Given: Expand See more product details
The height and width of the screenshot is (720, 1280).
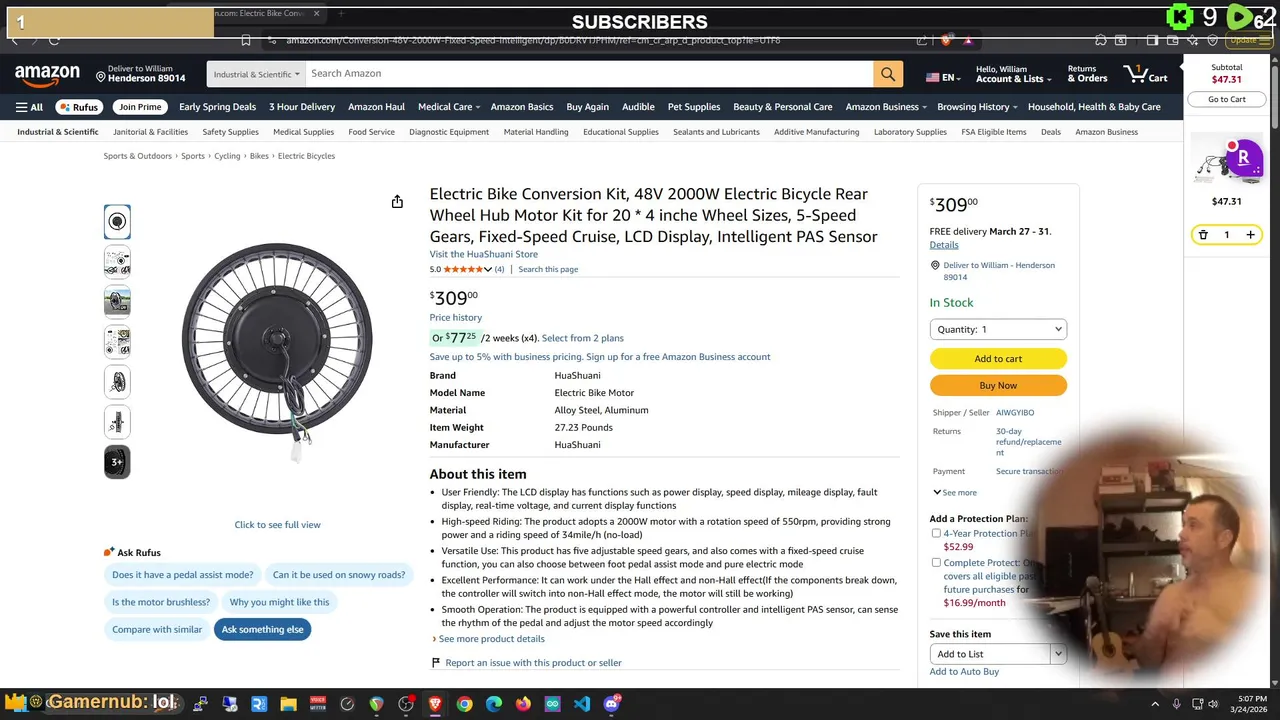Looking at the screenshot, I should [x=491, y=639].
